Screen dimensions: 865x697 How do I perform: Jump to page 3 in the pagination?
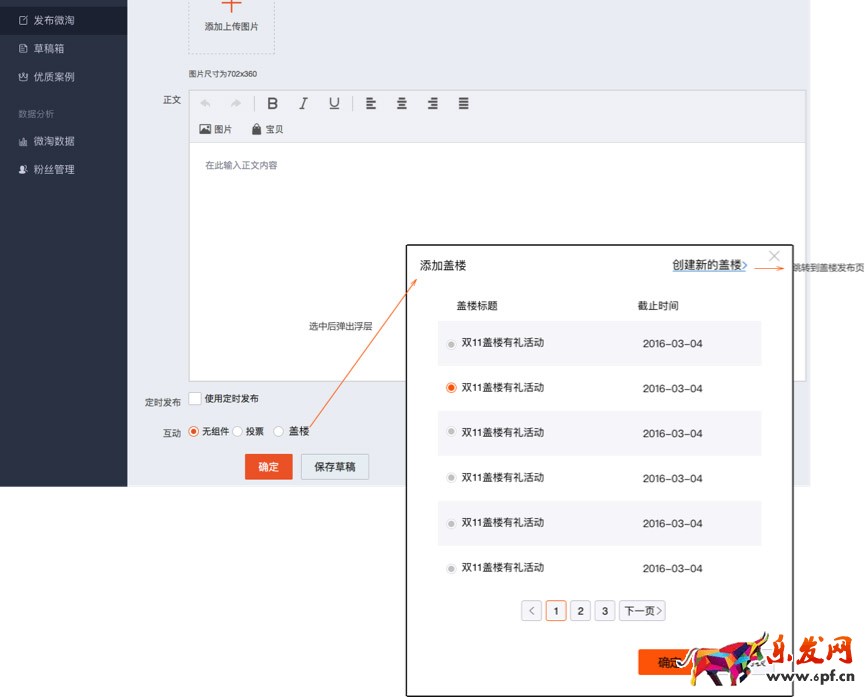(602, 610)
